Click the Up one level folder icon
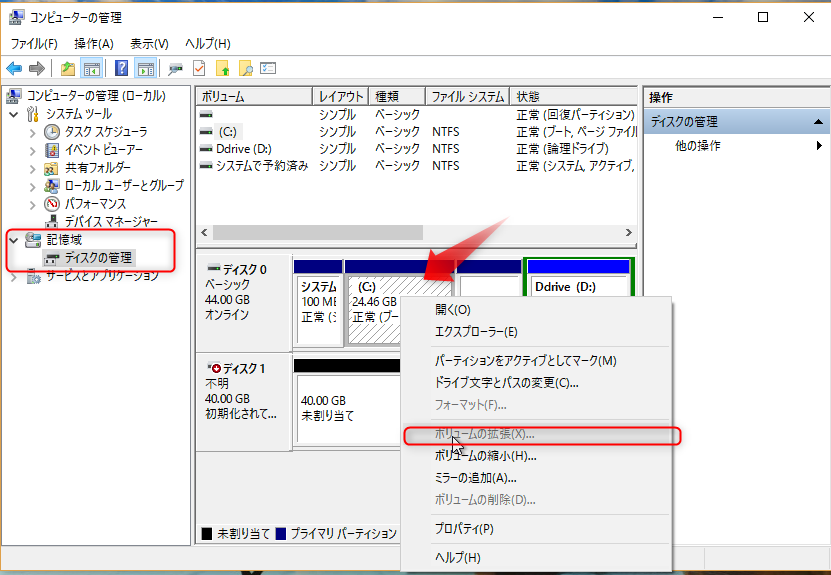Image resolution: width=831 pixels, height=575 pixels. pyautogui.click(x=68, y=68)
